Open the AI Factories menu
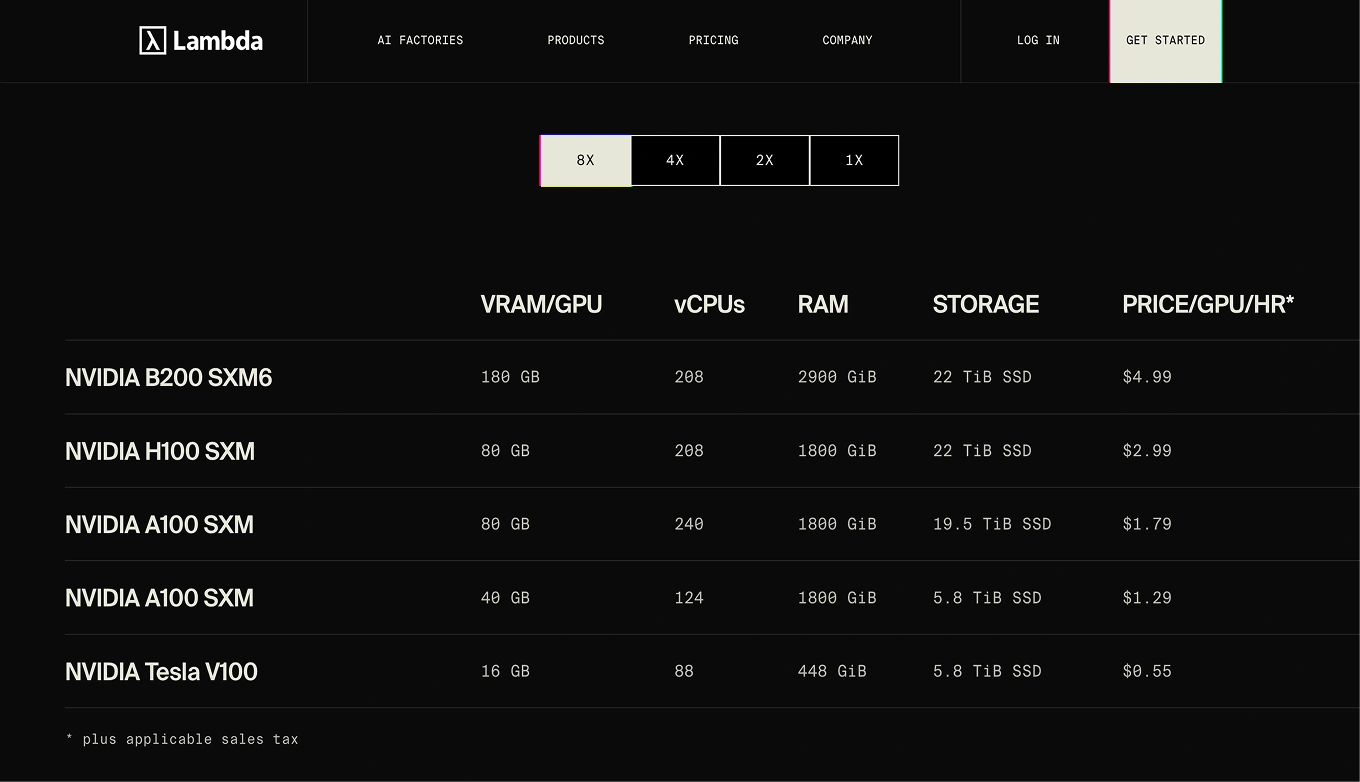Screen dimensions: 1360x782 point(420,40)
